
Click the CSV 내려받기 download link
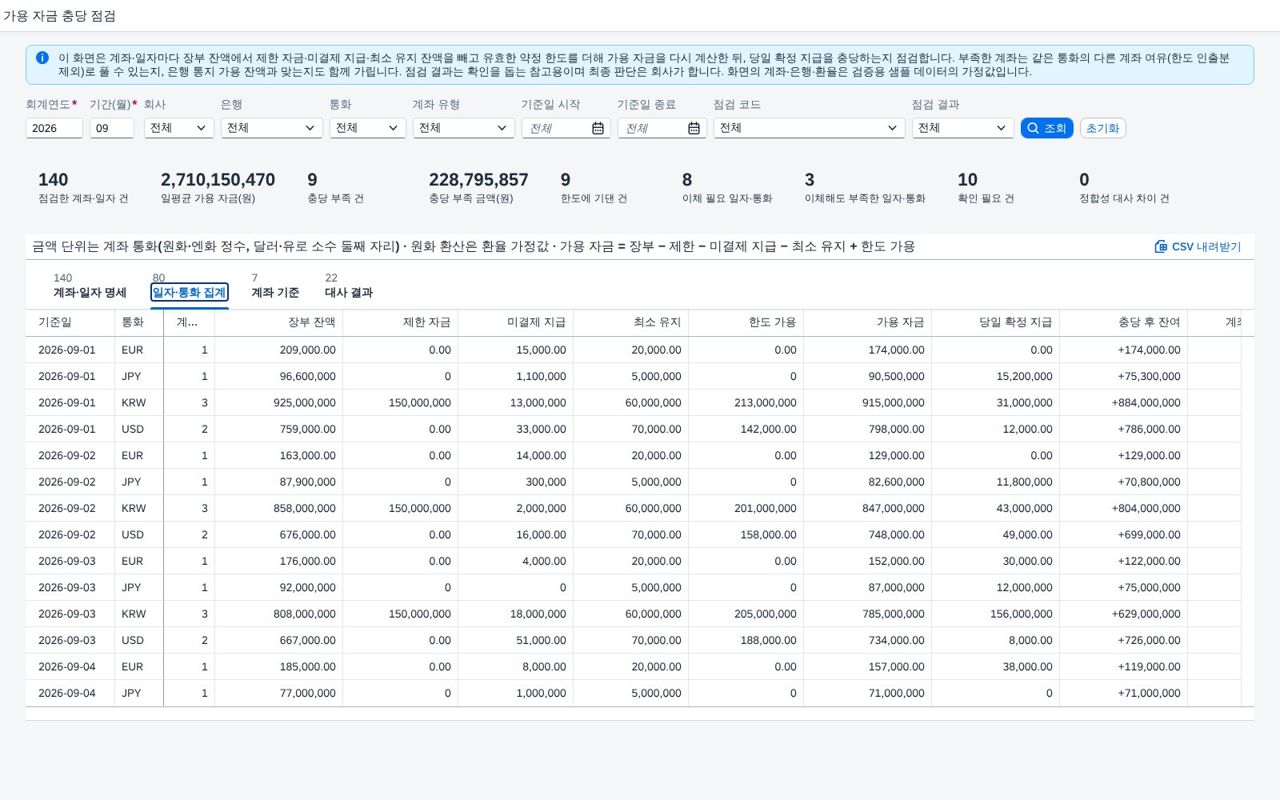tap(1197, 246)
